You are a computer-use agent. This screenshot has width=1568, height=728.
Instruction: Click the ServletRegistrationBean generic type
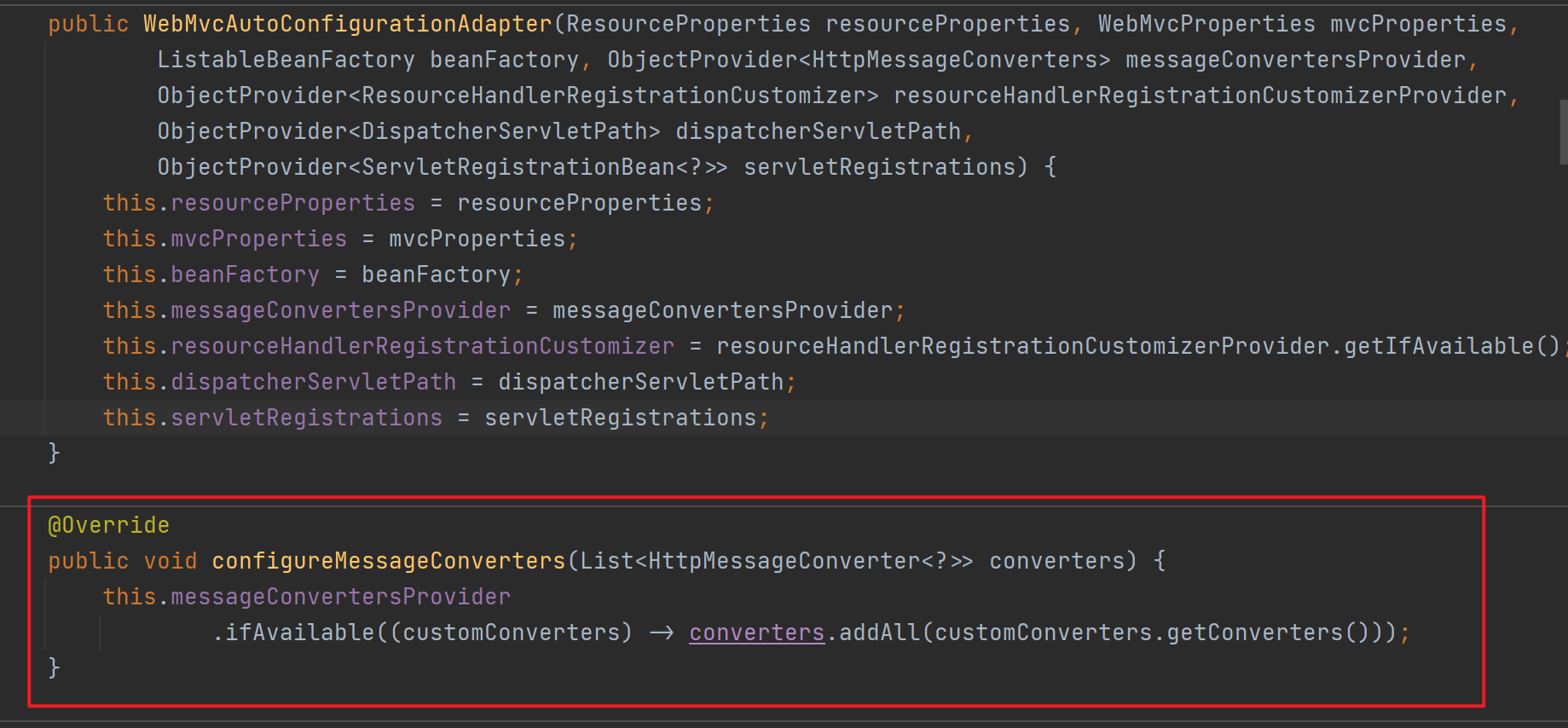[x=518, y=167]
